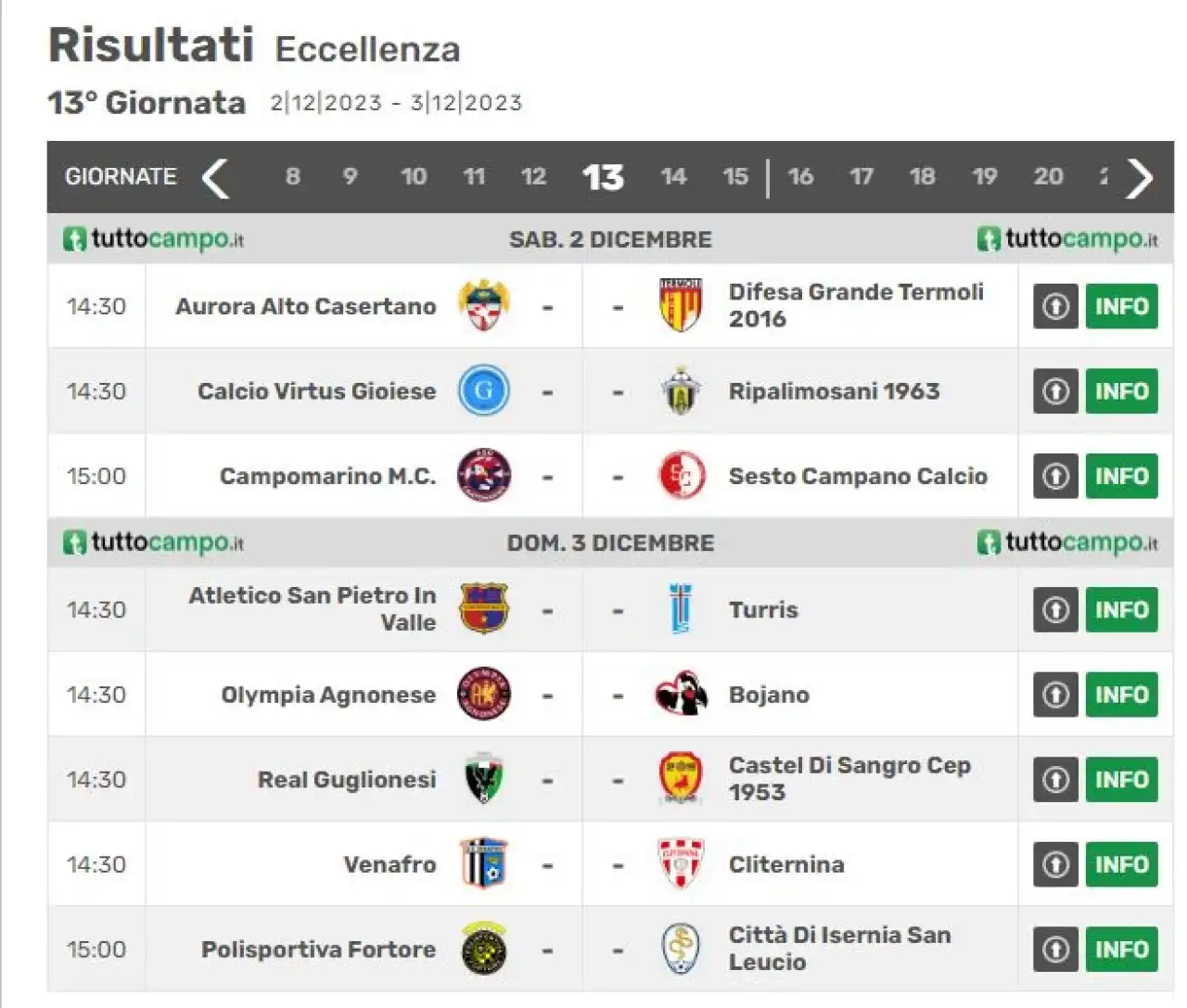This screenshot has width=1187, height=1008.
Task: Click the Polisportiva Fortore round badge
Action: 484,949
